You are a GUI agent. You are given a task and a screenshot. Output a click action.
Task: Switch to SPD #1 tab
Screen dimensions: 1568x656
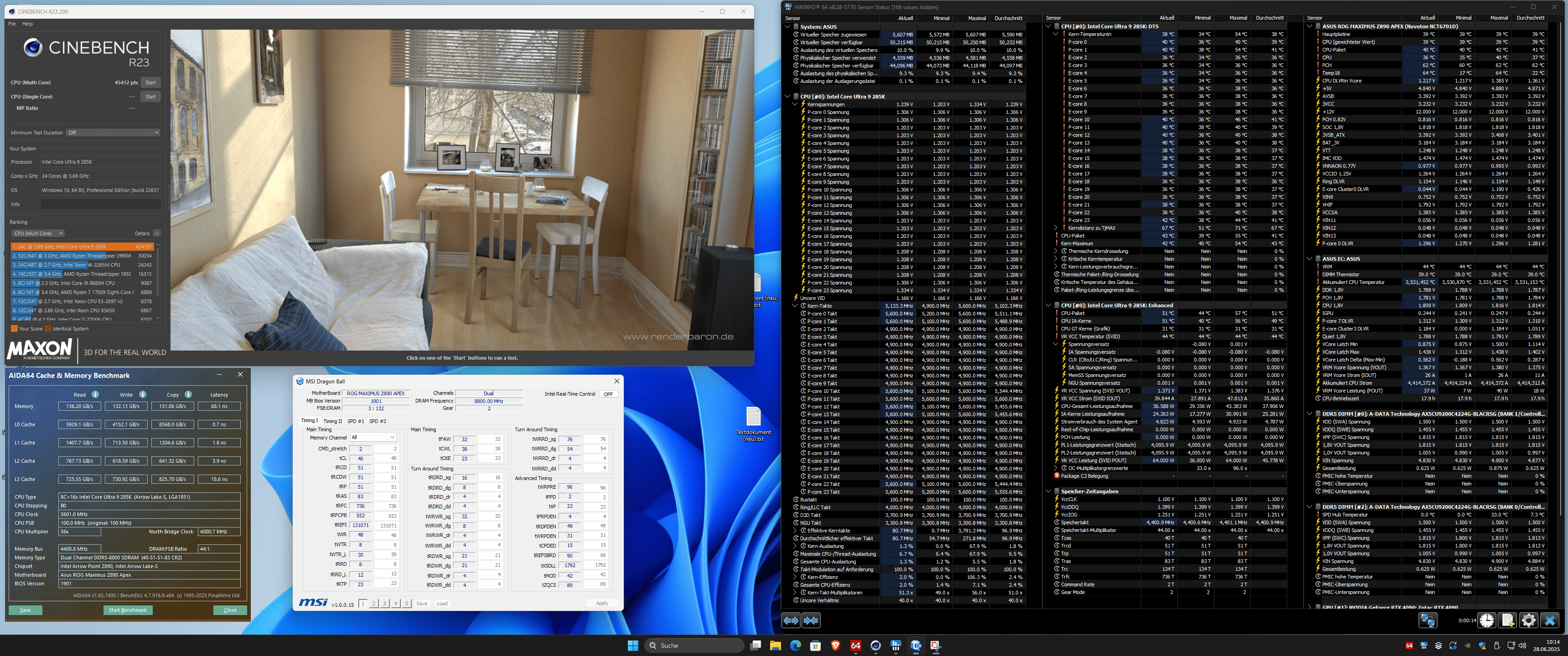pyautogui.click(x=356, y=421)
